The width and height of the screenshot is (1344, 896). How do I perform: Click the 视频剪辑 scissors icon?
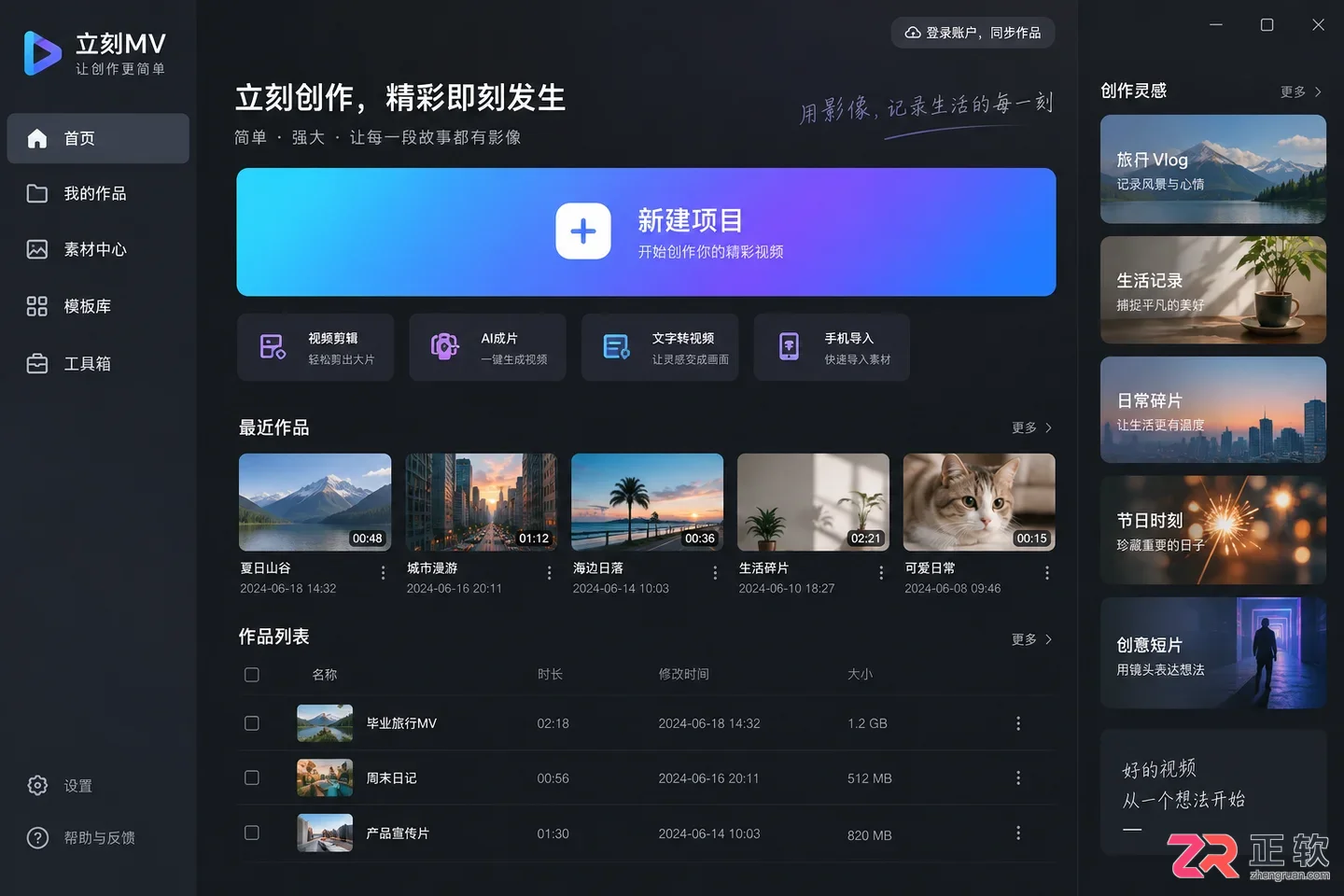point(273,347)
